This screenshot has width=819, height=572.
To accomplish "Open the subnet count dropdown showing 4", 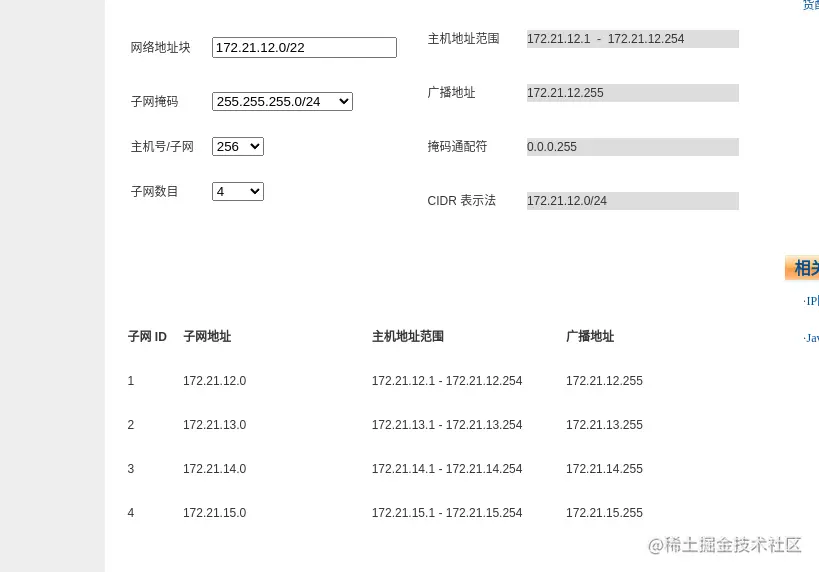I will point(238,191).
